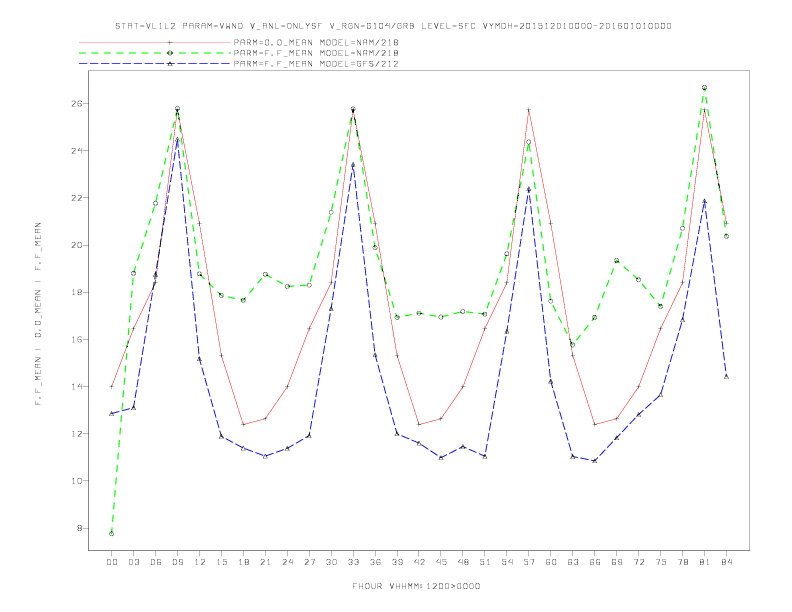Click x-axis tick label 51
Viewport: 792px width, 612px height.
point(485,562)
